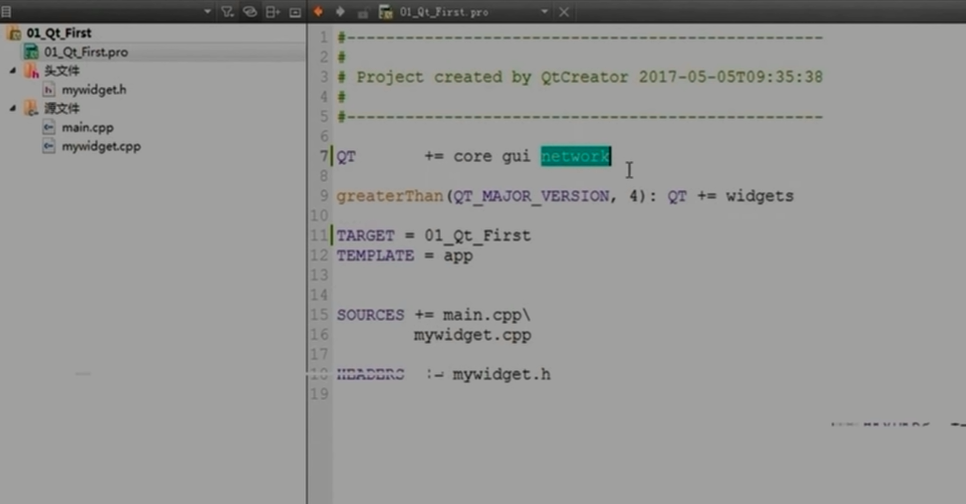Click QT_MAJOR_VERSION in the editor

coord(532,197)
